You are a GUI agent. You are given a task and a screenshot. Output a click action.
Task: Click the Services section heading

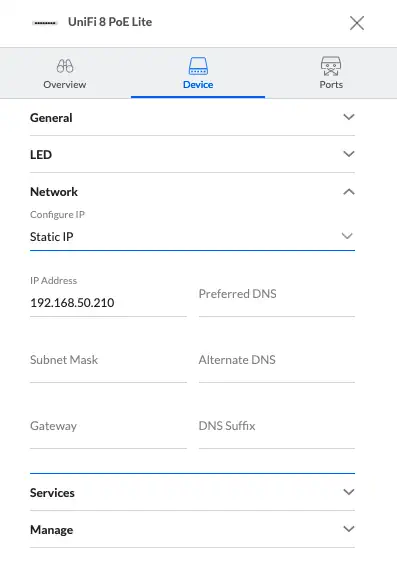coord(52,493)
